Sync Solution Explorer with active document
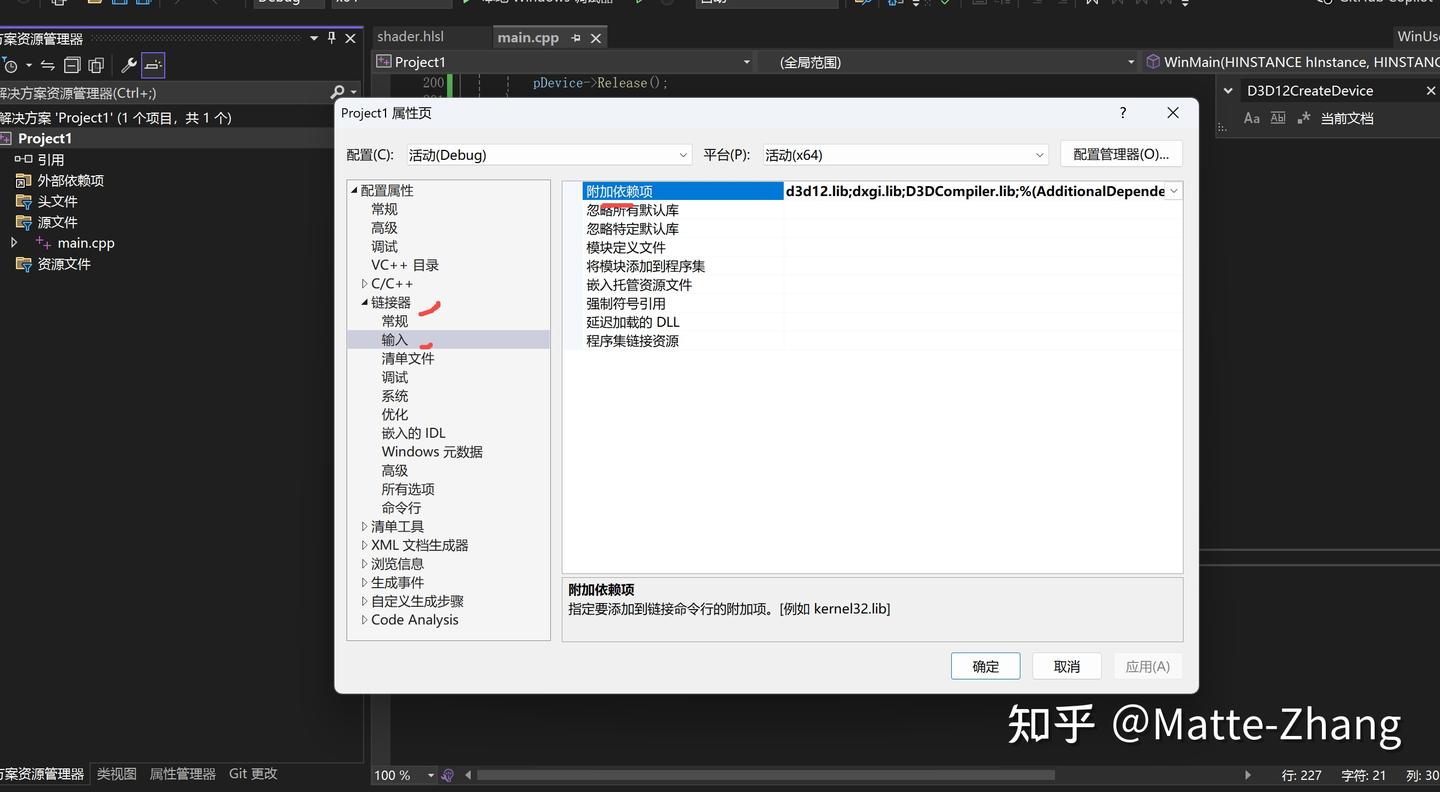The image size is (1440, 792). [47, 65]
